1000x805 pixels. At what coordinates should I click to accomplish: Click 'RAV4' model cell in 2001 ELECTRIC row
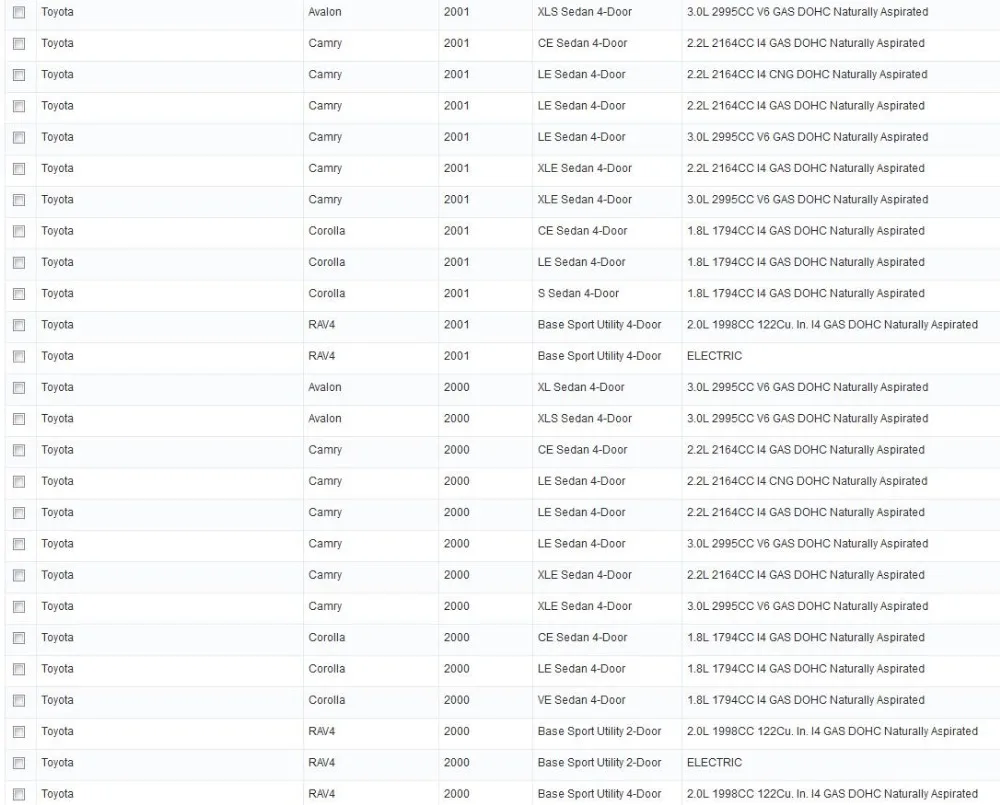321,356
